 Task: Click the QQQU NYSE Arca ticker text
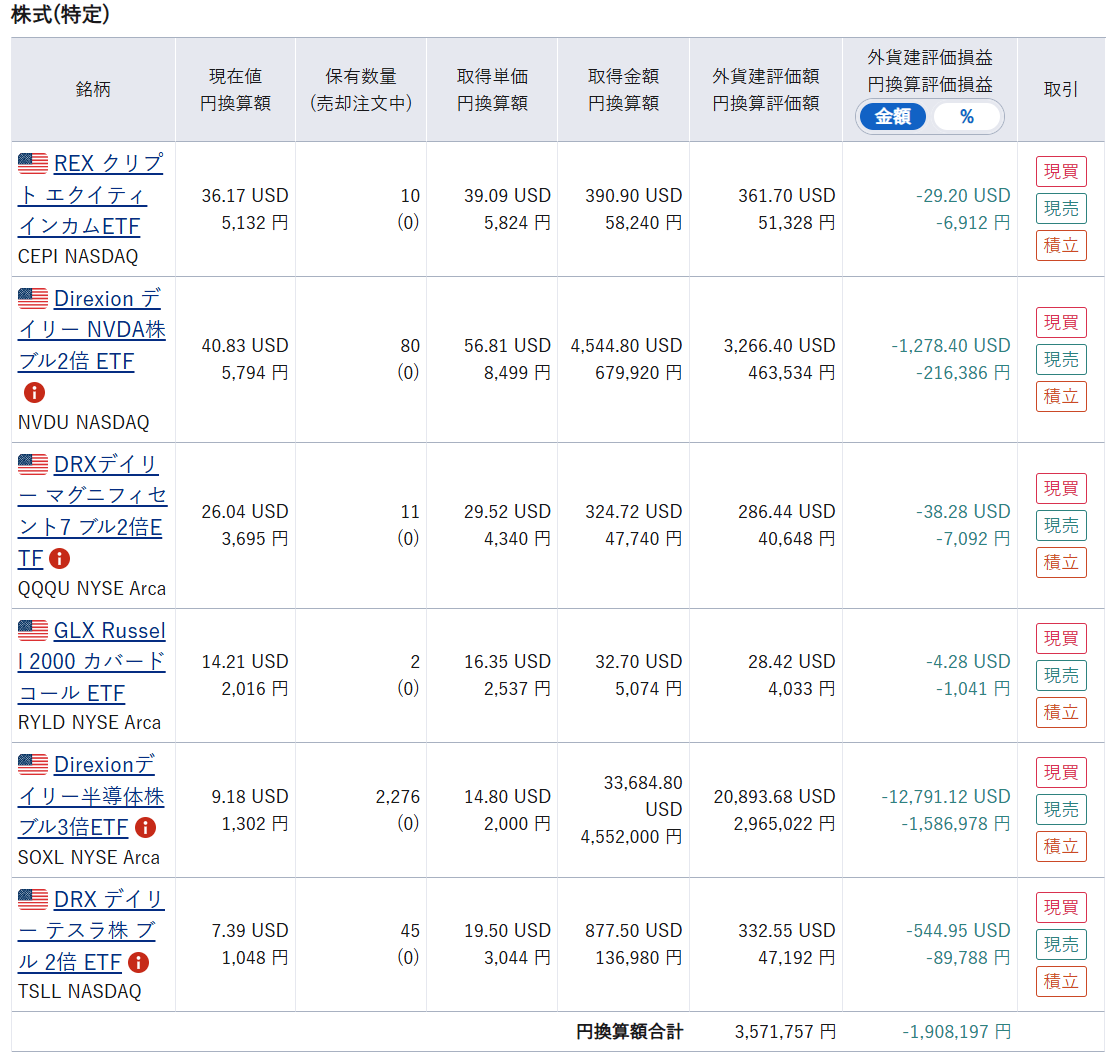(x=92, y=589)
